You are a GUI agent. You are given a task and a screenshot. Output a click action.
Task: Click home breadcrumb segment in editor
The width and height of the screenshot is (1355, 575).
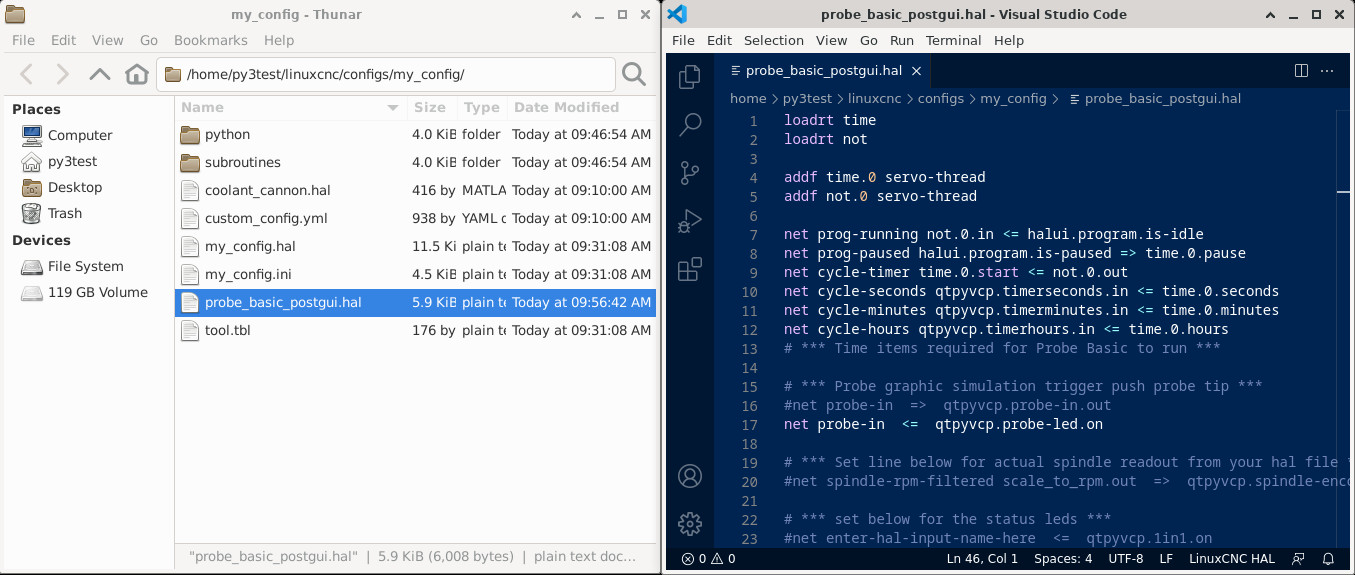[748, 99]
